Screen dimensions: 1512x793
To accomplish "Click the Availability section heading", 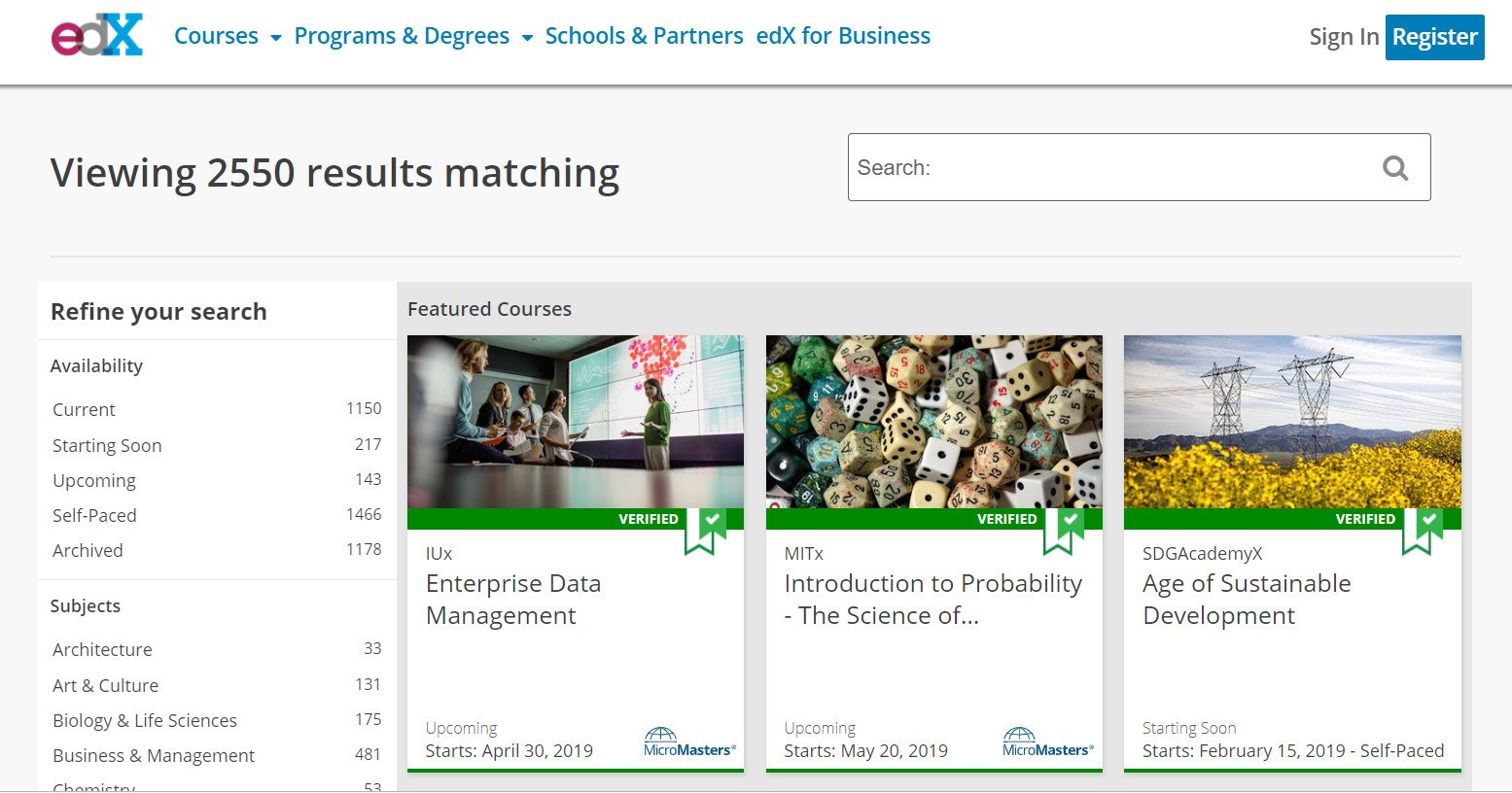I will [x=96, y=366].
